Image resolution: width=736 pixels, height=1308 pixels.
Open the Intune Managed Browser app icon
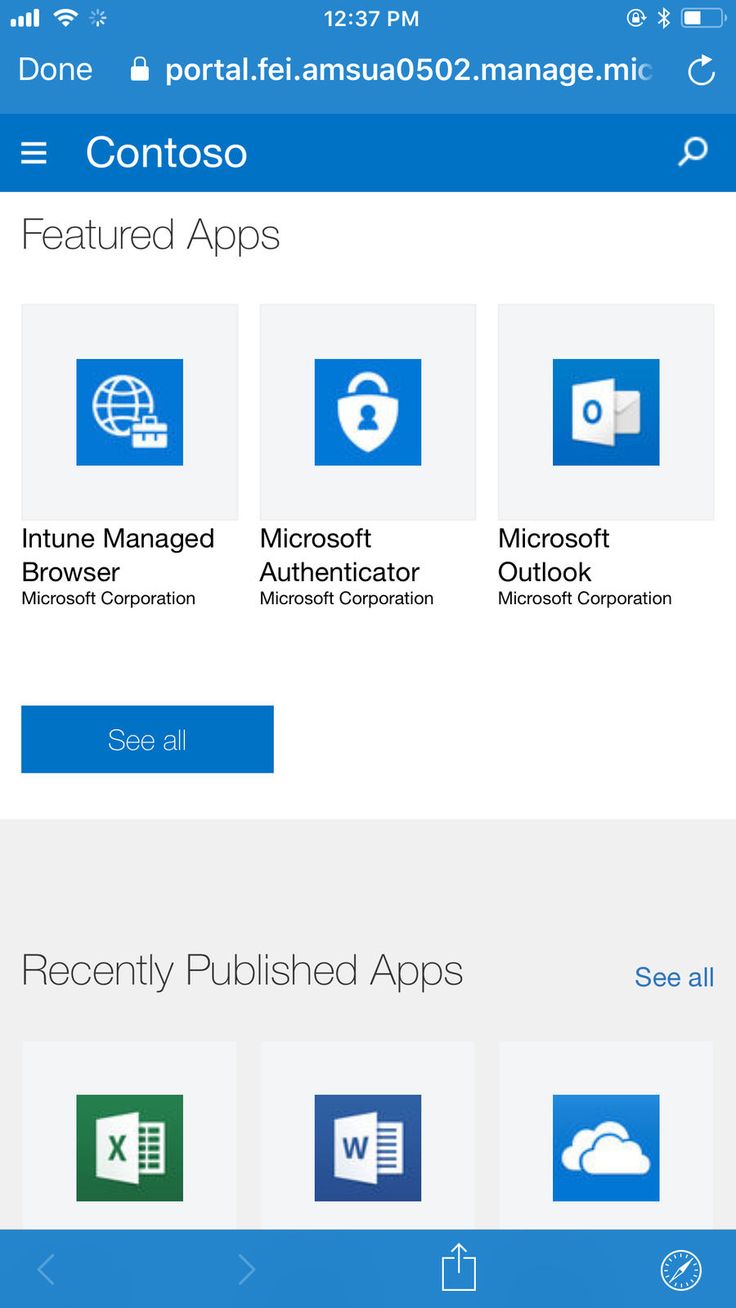click(130, 412)
